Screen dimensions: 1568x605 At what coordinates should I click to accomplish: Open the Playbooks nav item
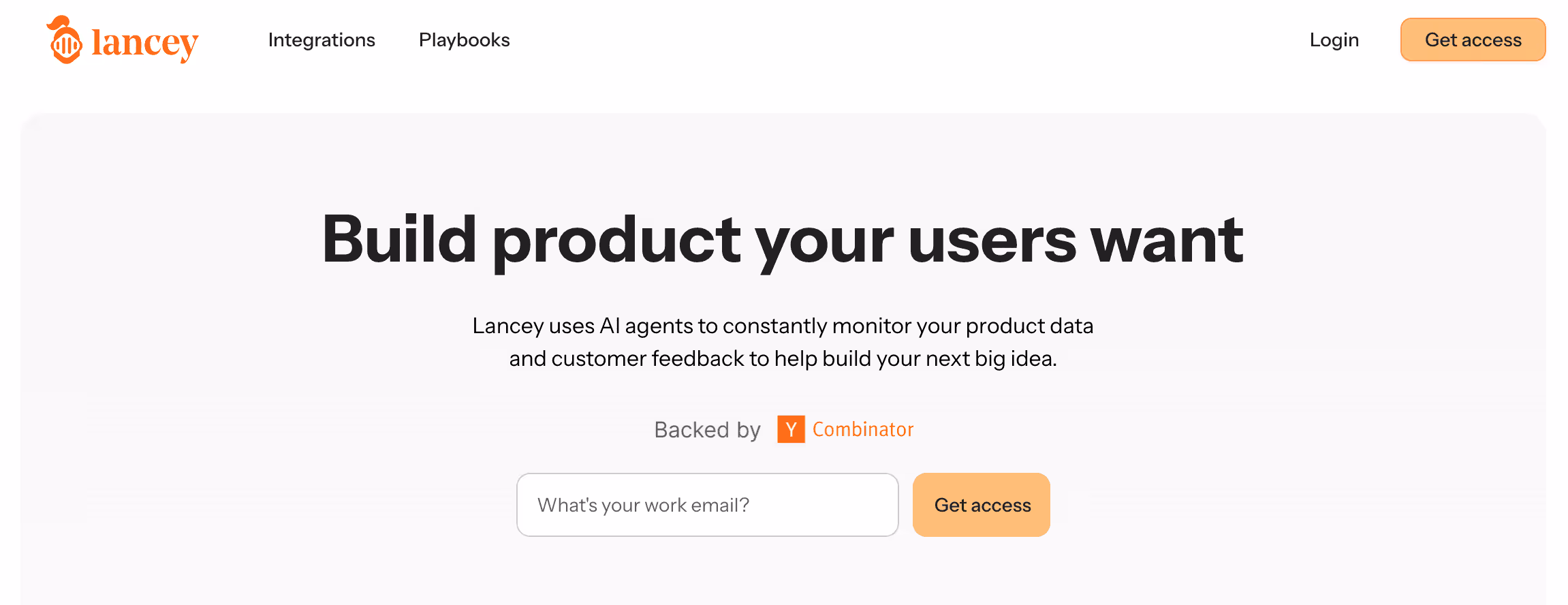(x=464, y=40)
